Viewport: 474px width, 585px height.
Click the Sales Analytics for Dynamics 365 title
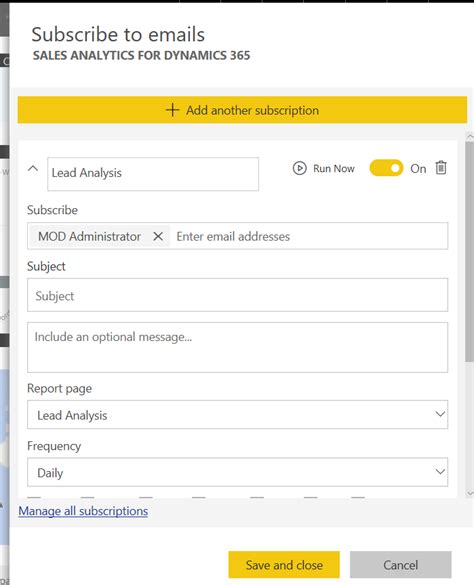pyautogui.click(x=141, y=55)
